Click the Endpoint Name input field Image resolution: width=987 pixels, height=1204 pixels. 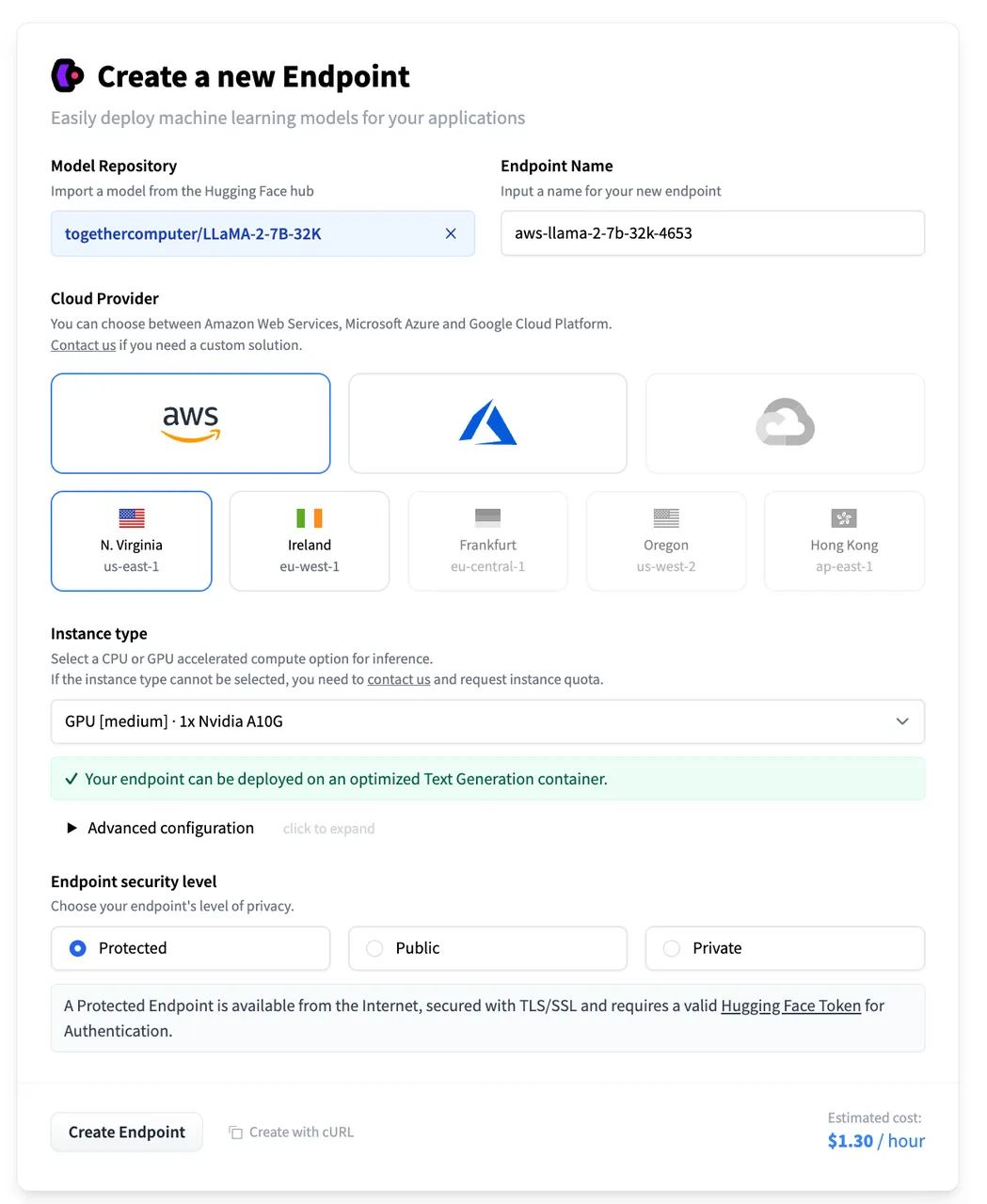[x=712, y=233]
